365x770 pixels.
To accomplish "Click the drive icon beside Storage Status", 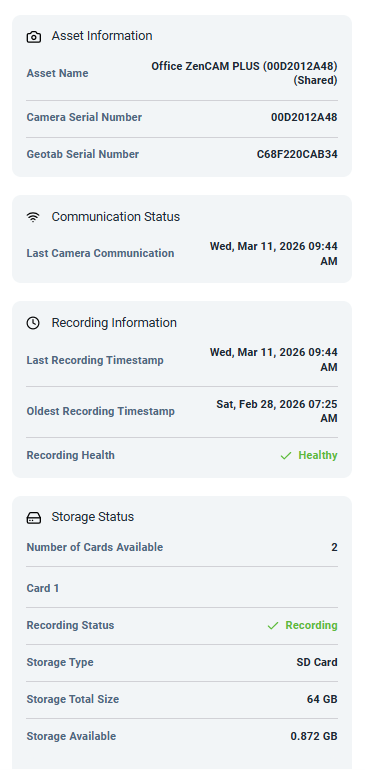I will 33,518.
